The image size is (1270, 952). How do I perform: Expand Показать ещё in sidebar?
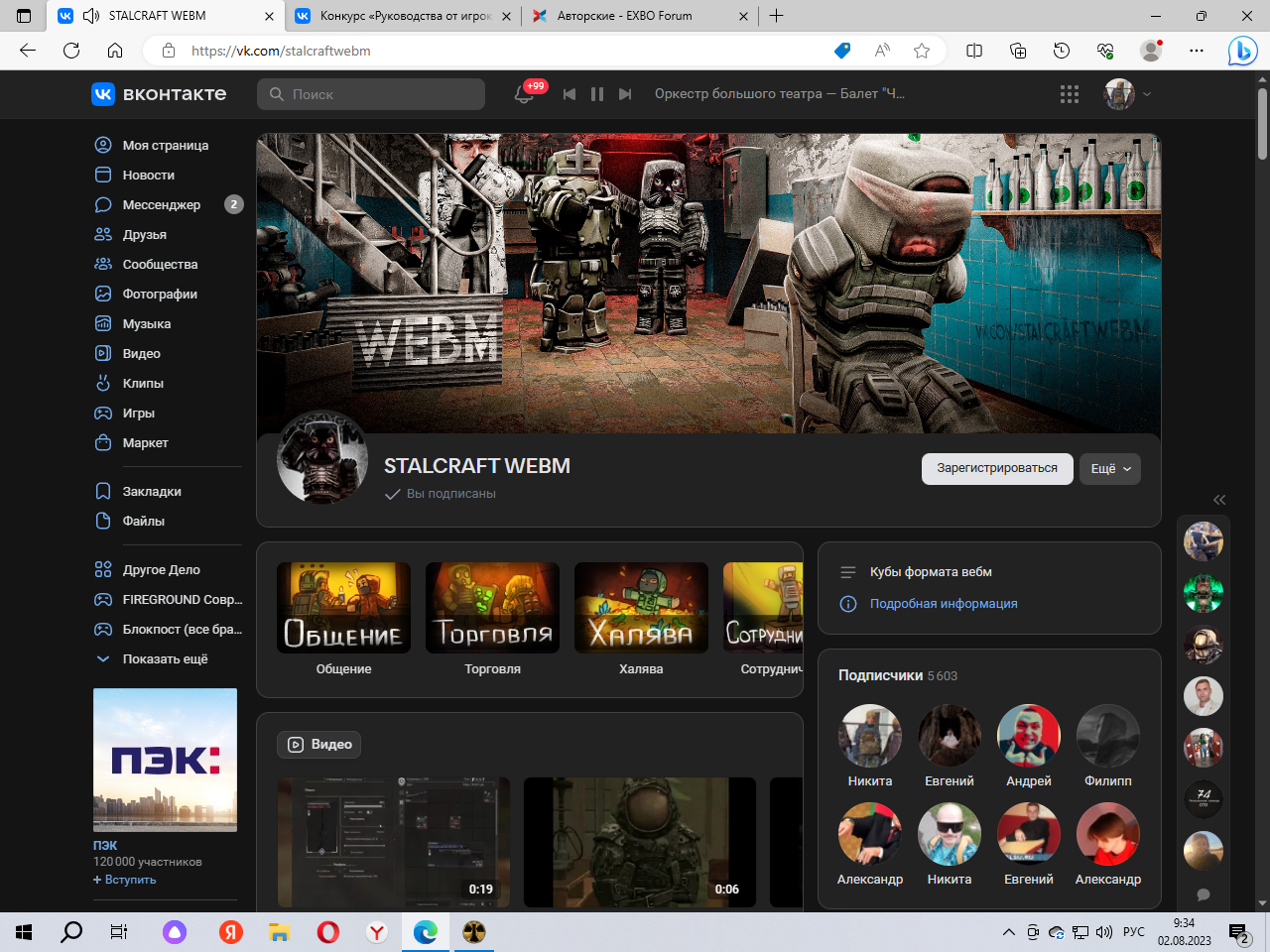tap(167, 658)
